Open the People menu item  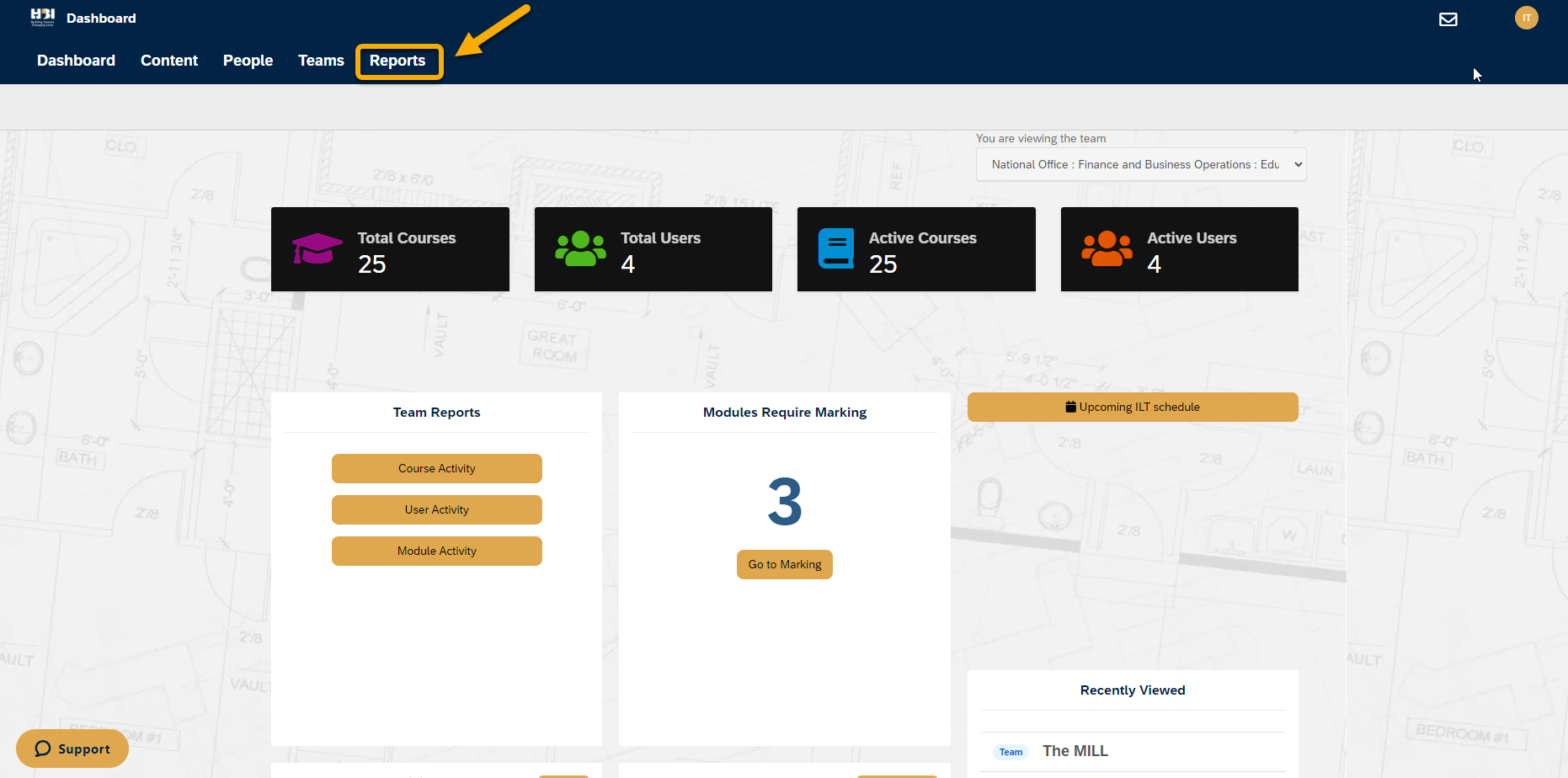point(248,61)
